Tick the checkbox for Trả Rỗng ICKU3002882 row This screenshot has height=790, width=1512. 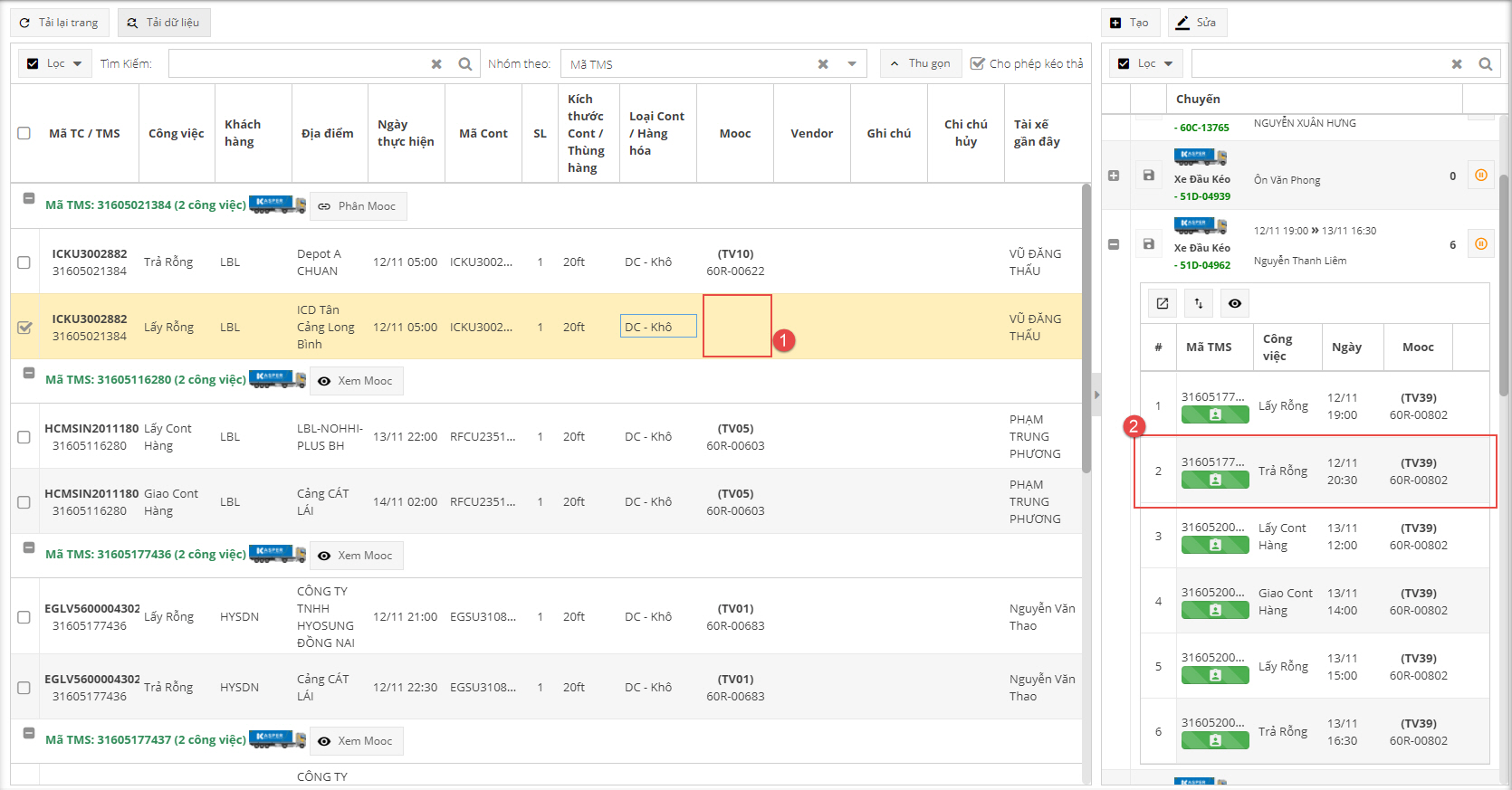pos(24,262)
